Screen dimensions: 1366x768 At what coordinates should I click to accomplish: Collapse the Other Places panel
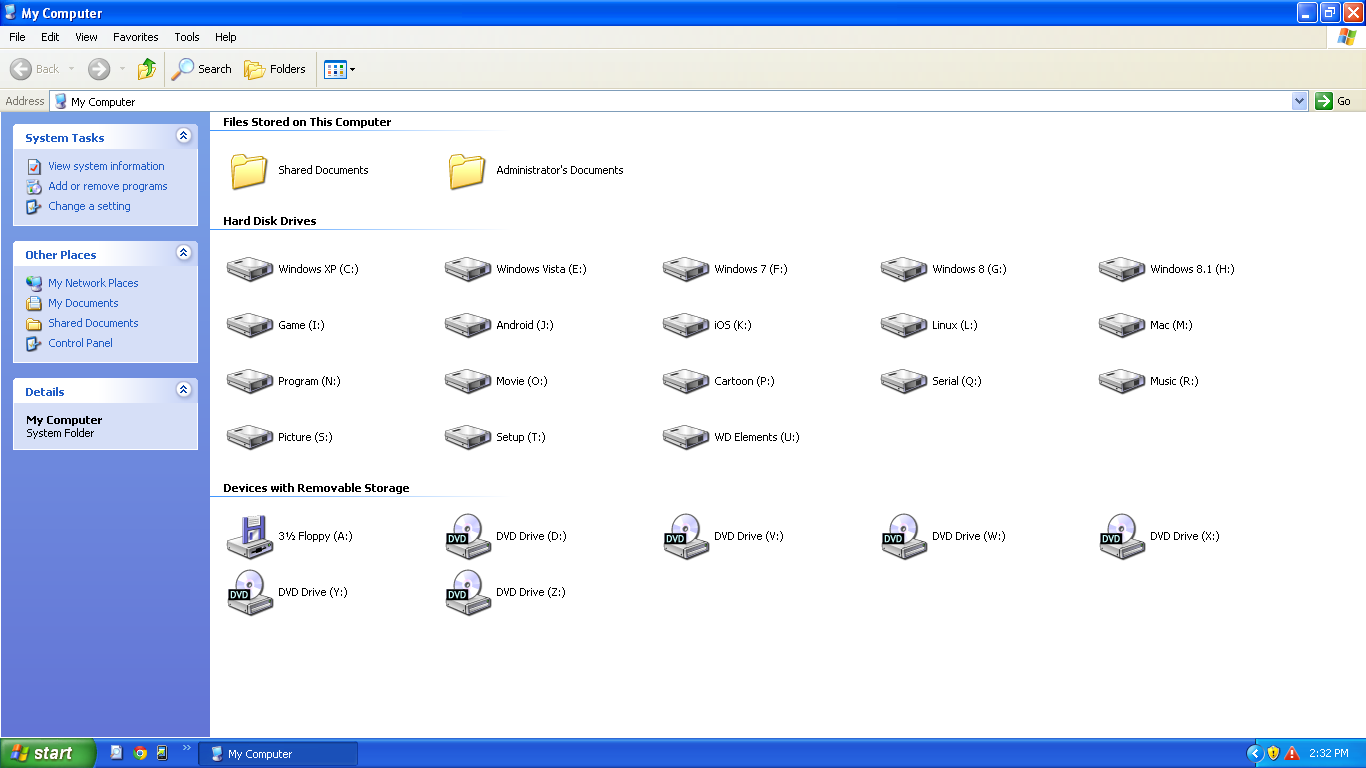183,253
